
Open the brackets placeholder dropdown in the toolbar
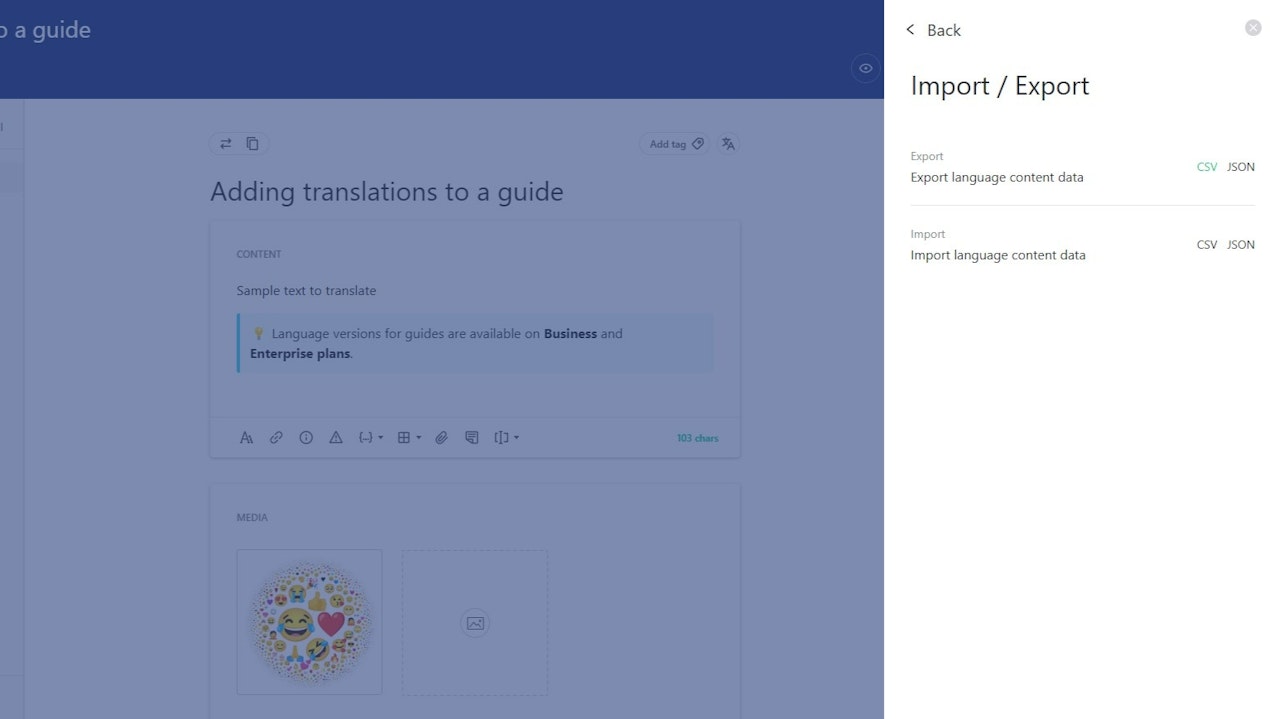pyautogui.click(x=507, y=437)
